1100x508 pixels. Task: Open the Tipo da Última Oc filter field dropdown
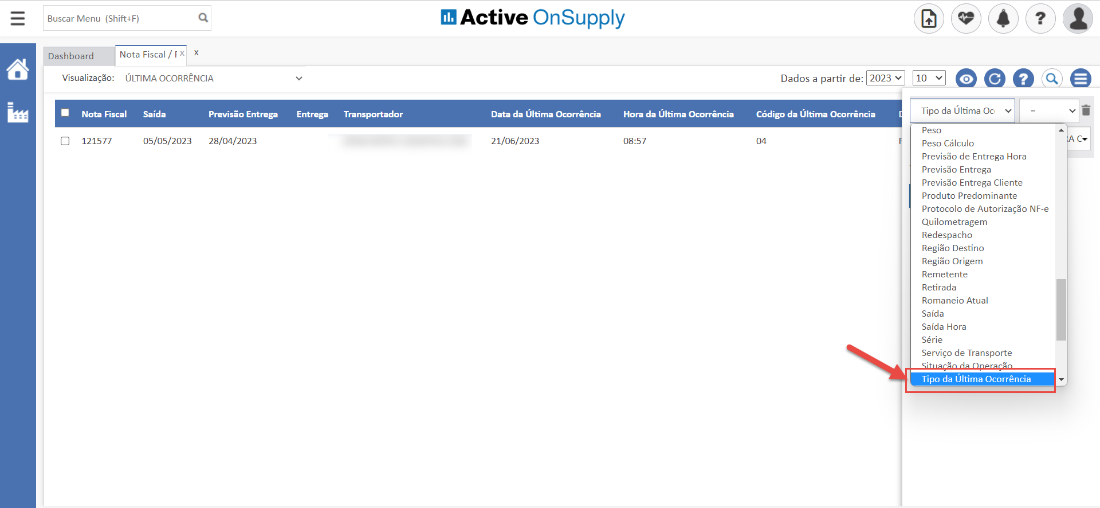tap(962, 110)
